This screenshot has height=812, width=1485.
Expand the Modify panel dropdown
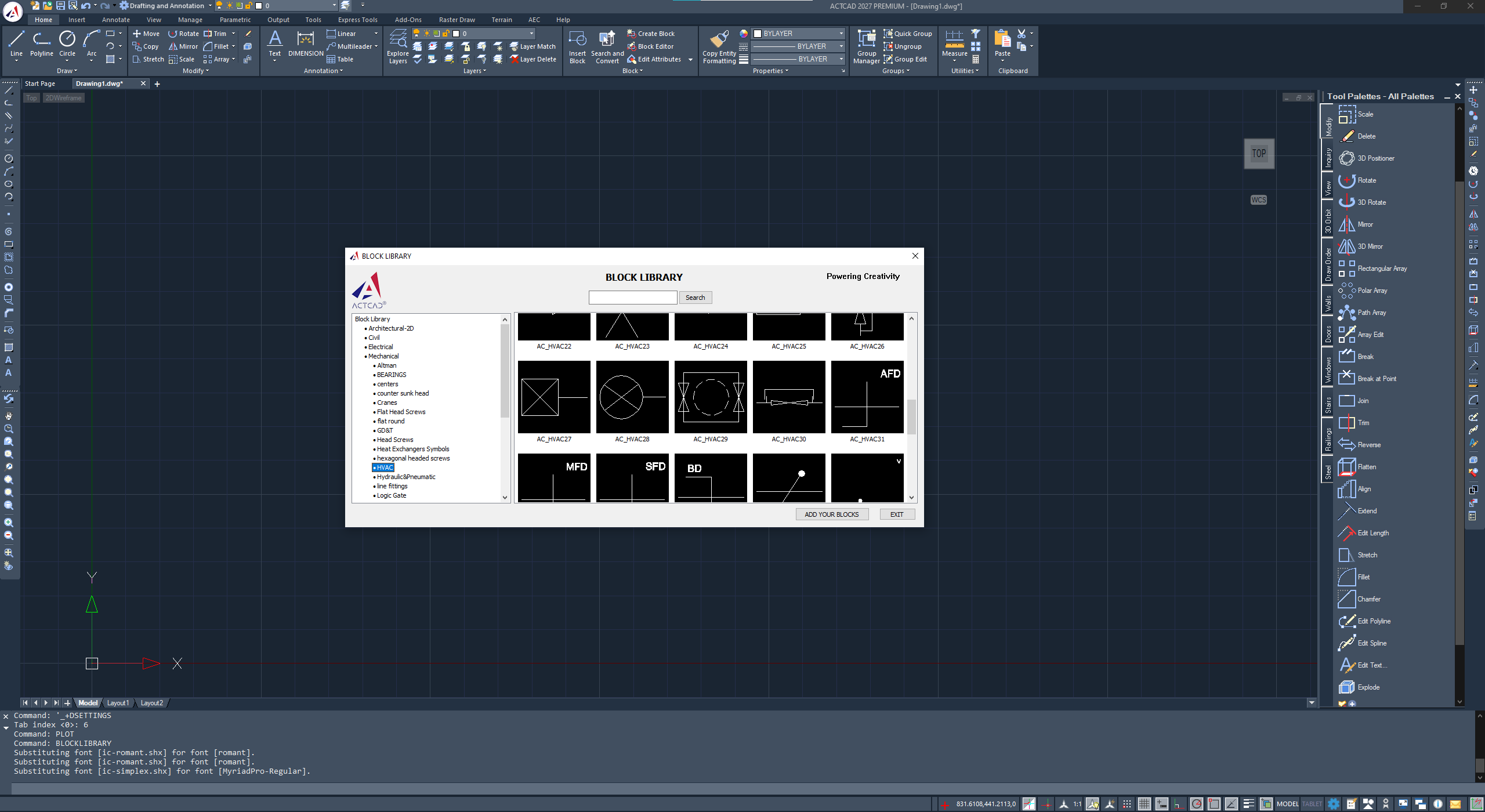(x=195, y=71)
